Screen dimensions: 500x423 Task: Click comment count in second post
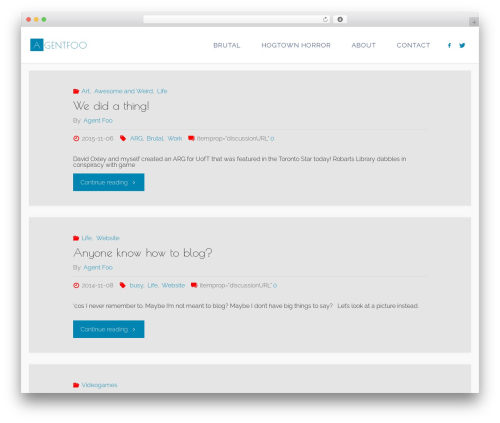(x=275, y=285)
